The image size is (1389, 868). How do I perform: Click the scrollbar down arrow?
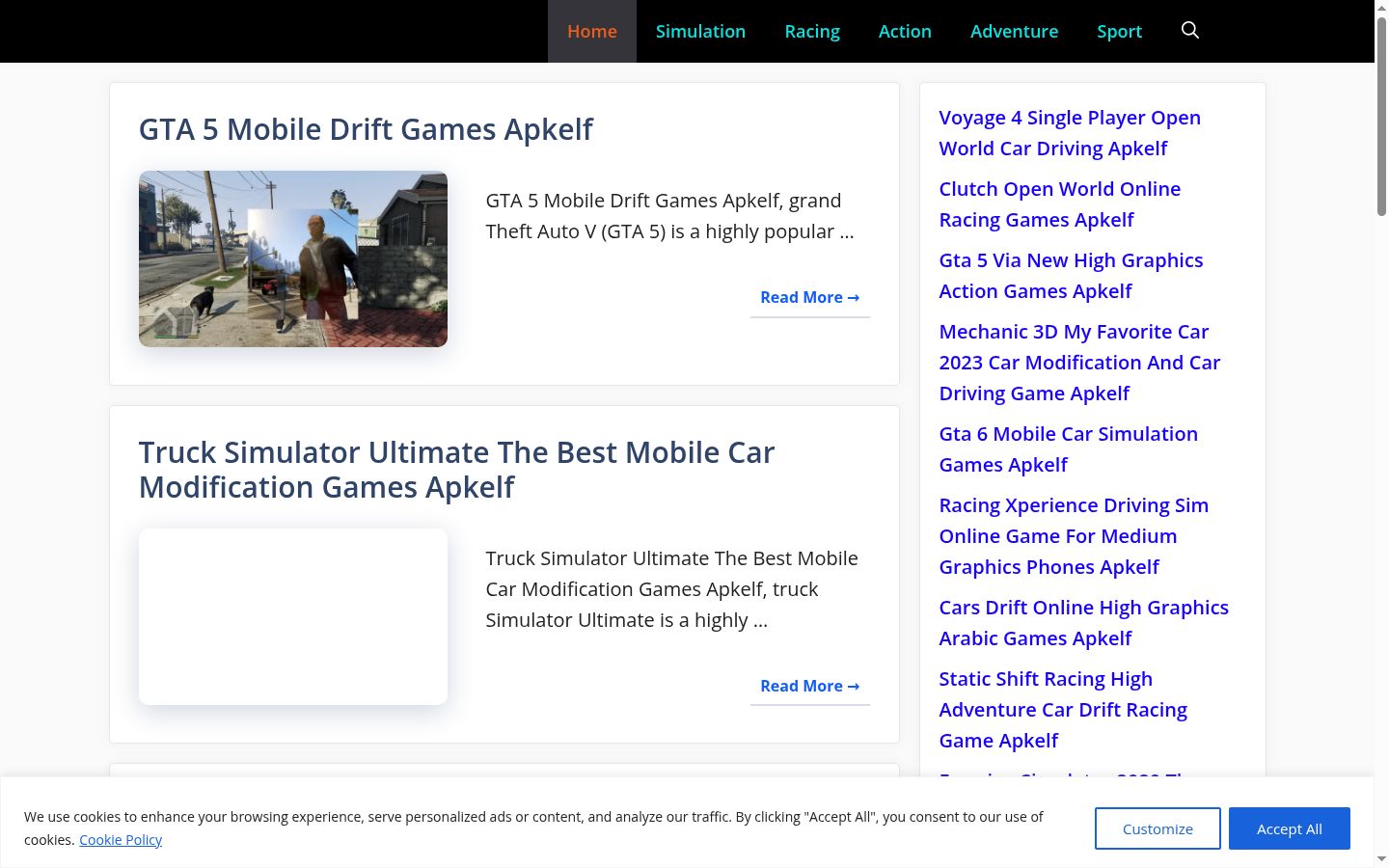(x=1381, y=858)
